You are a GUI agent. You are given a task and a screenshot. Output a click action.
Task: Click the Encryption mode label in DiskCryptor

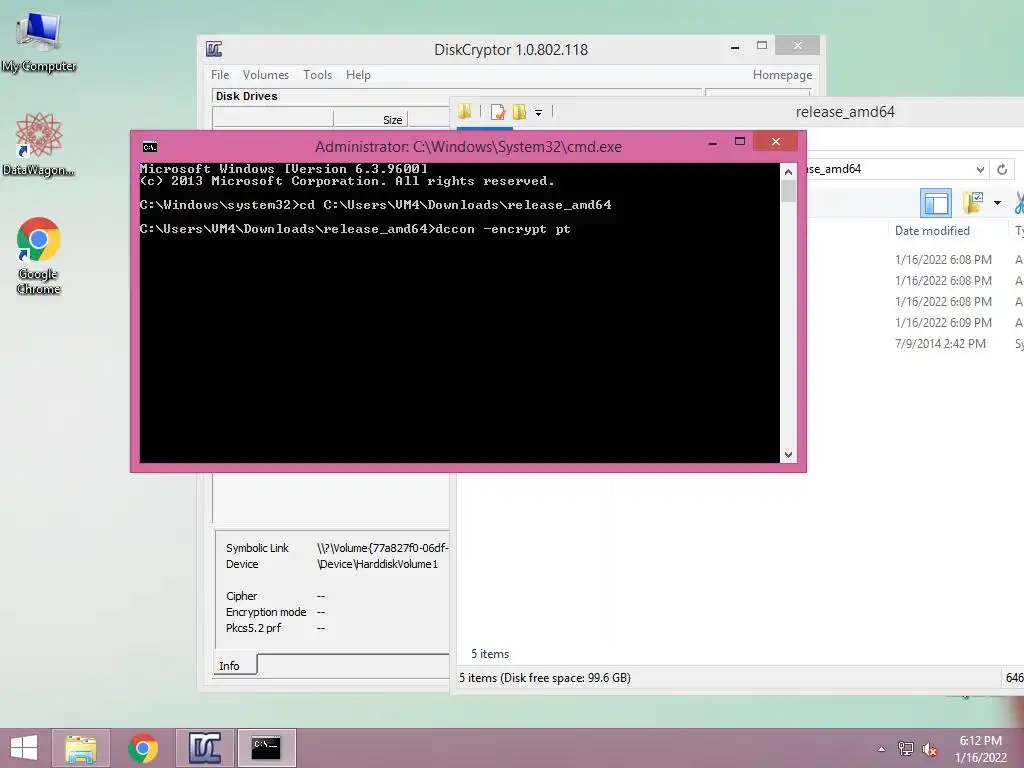point(266,612)
